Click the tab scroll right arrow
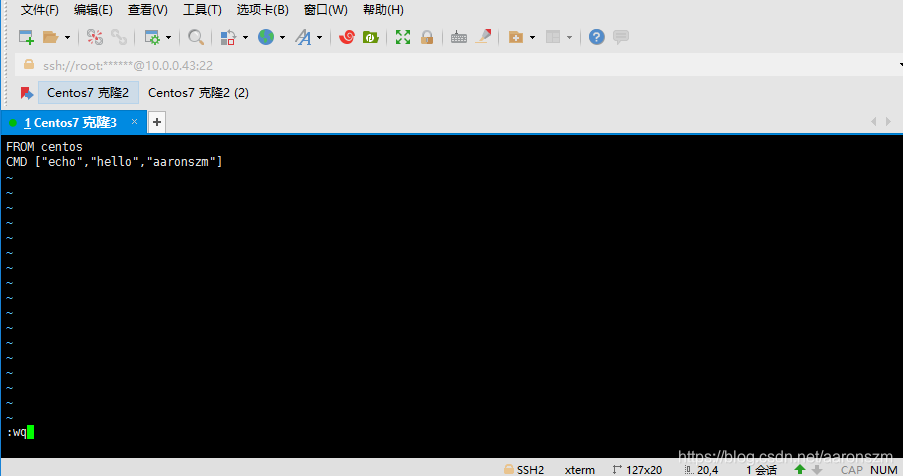The image size is (903, 476). pos(889,121)
